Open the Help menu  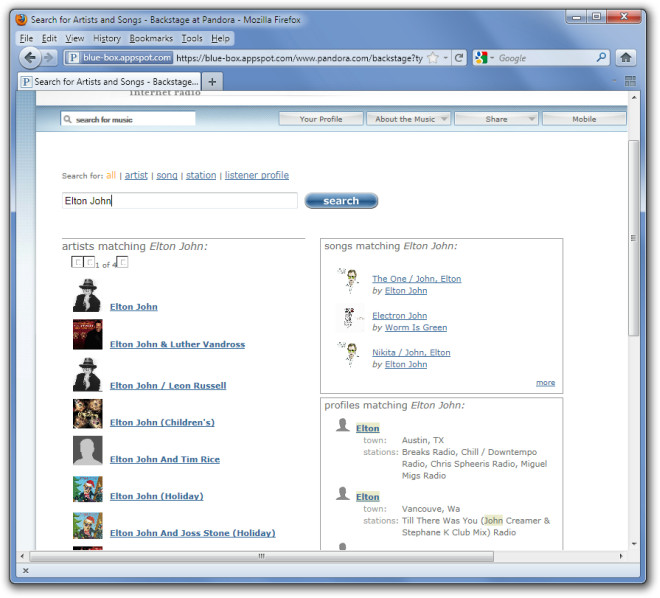[x=221, y=38]
